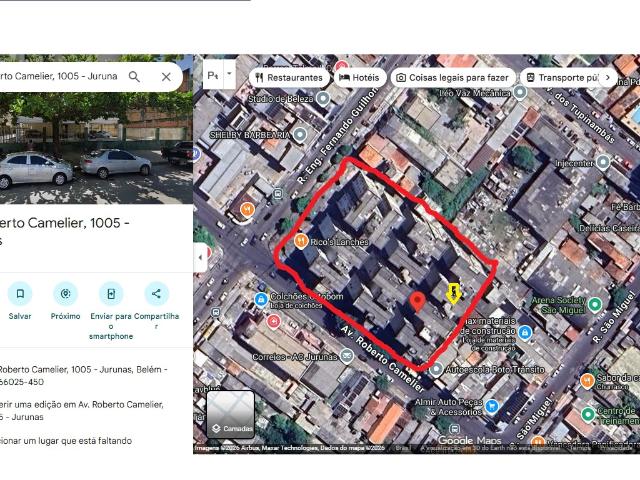Viewport: 640px width, 480px height.
Task: Click the Arena Society São Miguel marker
Action: point(595,304)
